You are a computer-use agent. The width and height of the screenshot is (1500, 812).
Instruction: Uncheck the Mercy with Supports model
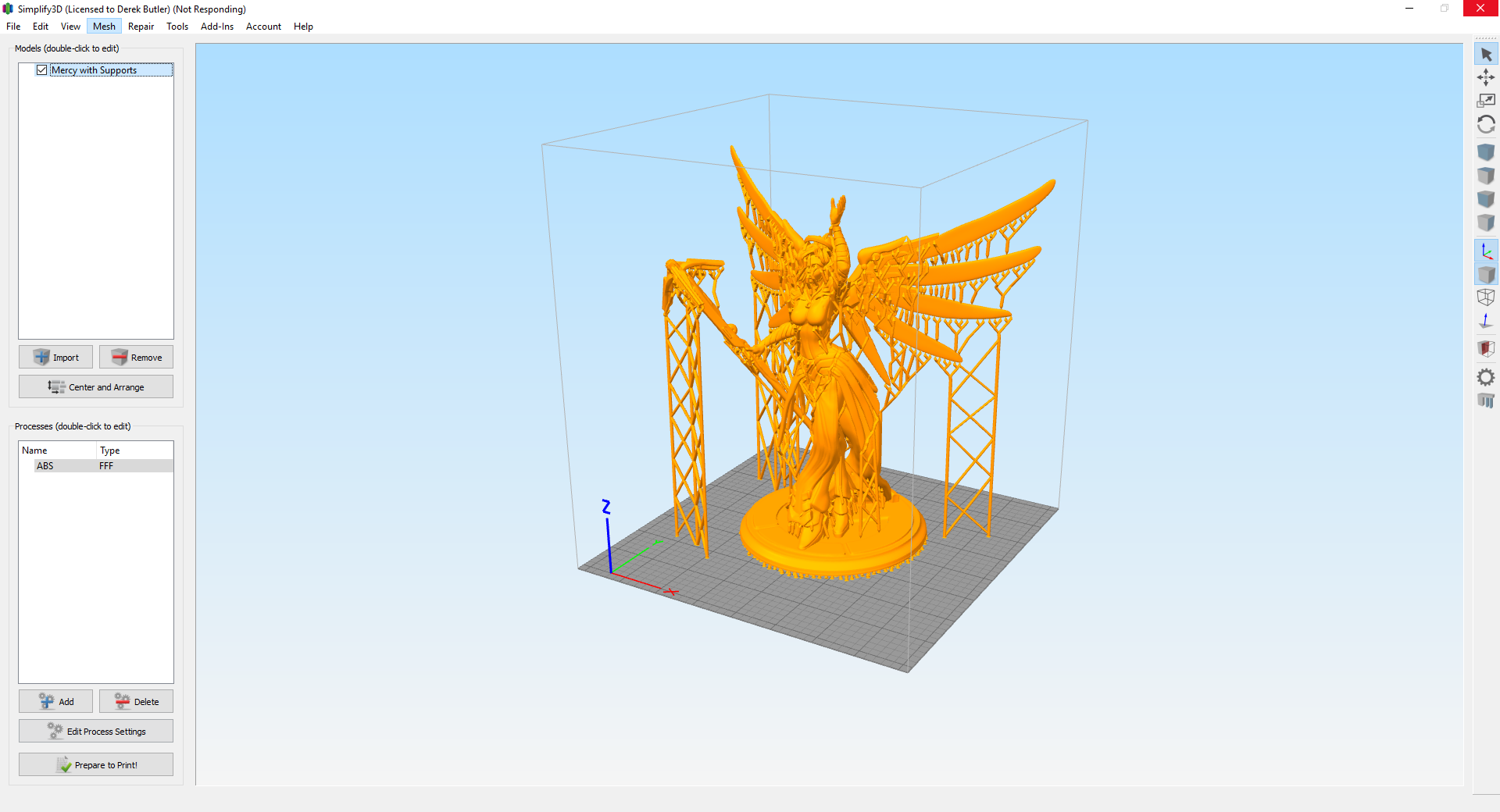tap(42, 70)
